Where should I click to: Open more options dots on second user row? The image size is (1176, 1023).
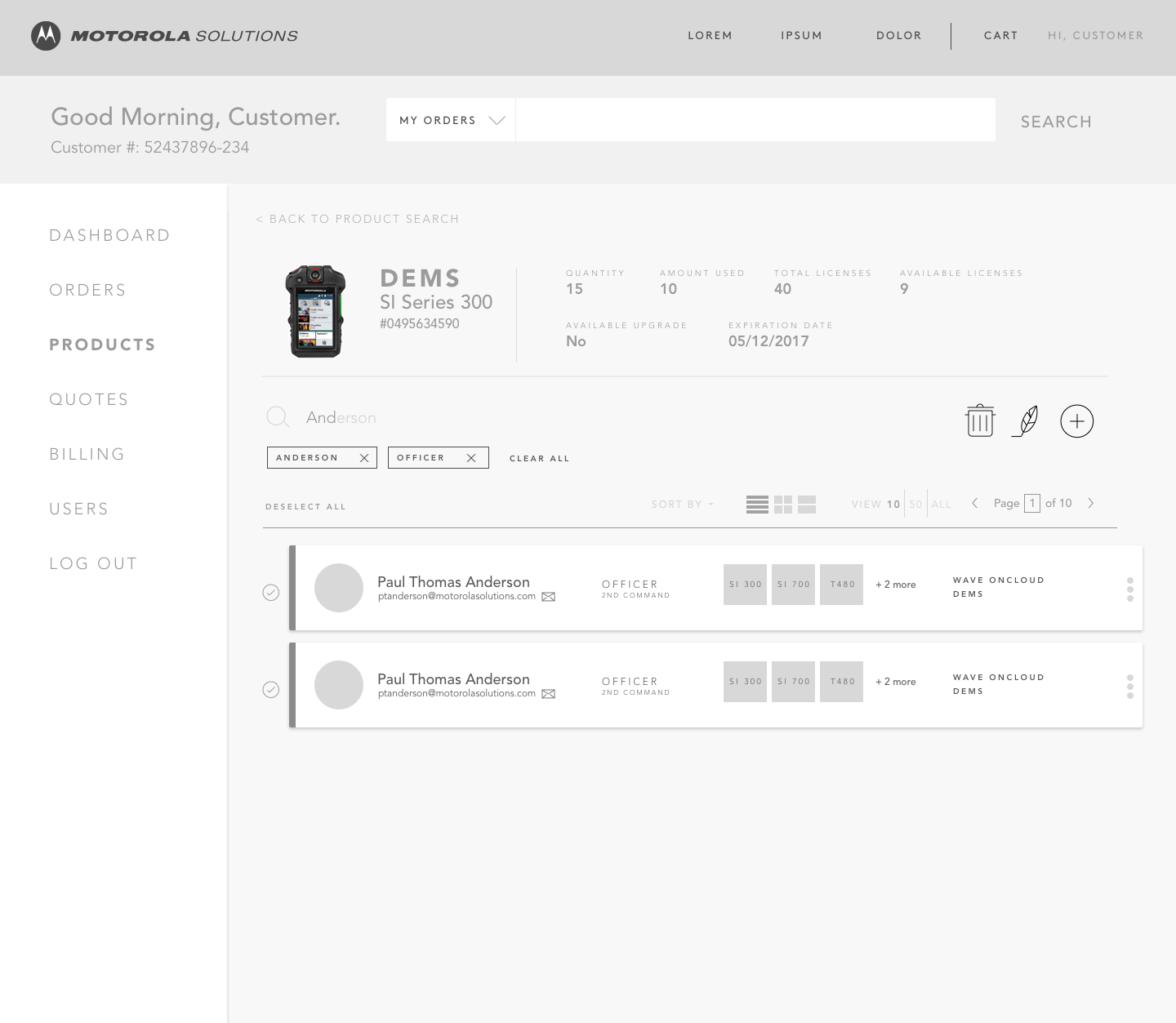coord(1130,687)
